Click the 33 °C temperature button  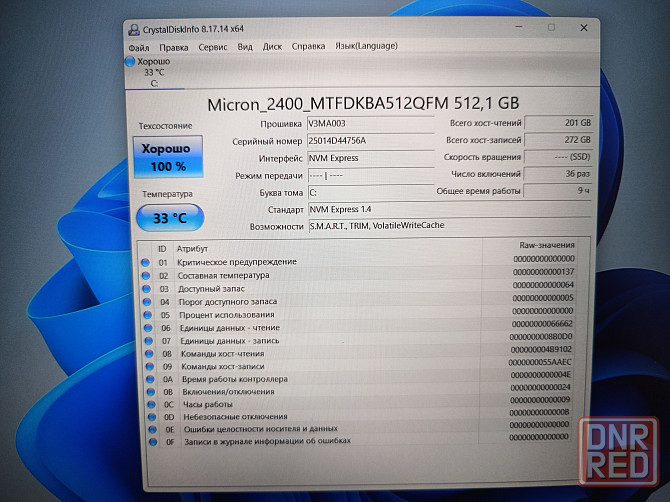point(168,216)
